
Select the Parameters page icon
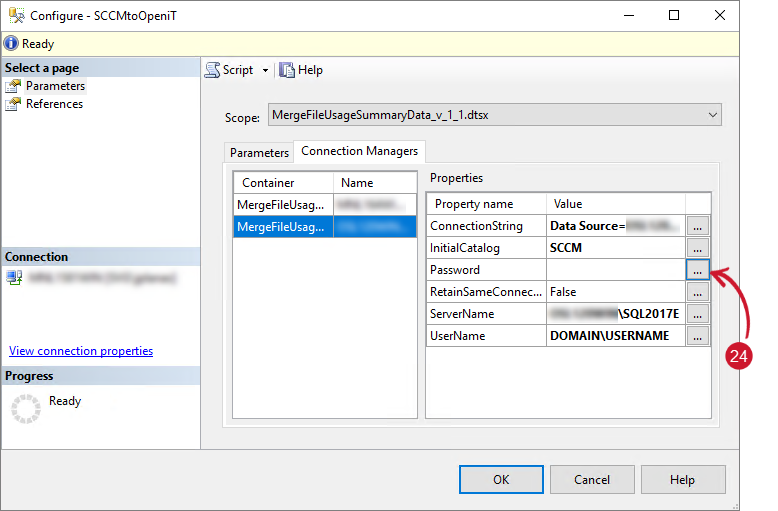pyautogui.click(x=13, y=86)
